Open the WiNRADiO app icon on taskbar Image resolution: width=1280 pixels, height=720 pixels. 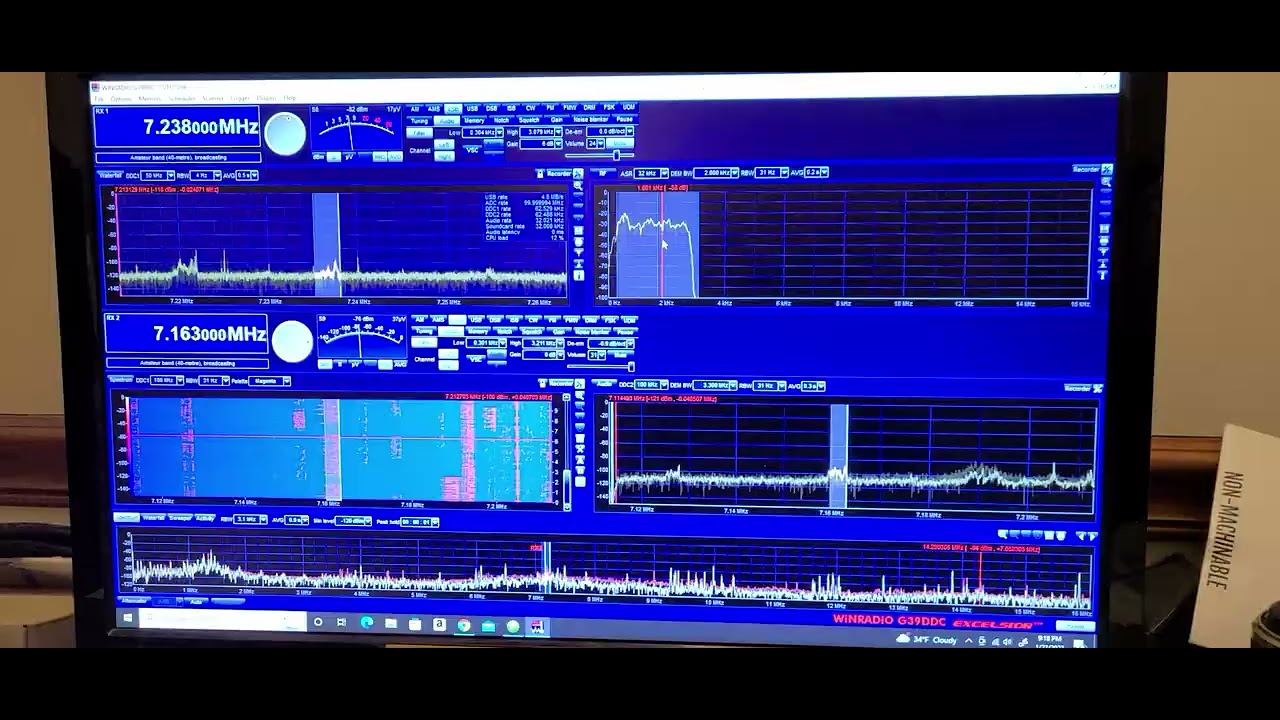(x=537, y=627)
